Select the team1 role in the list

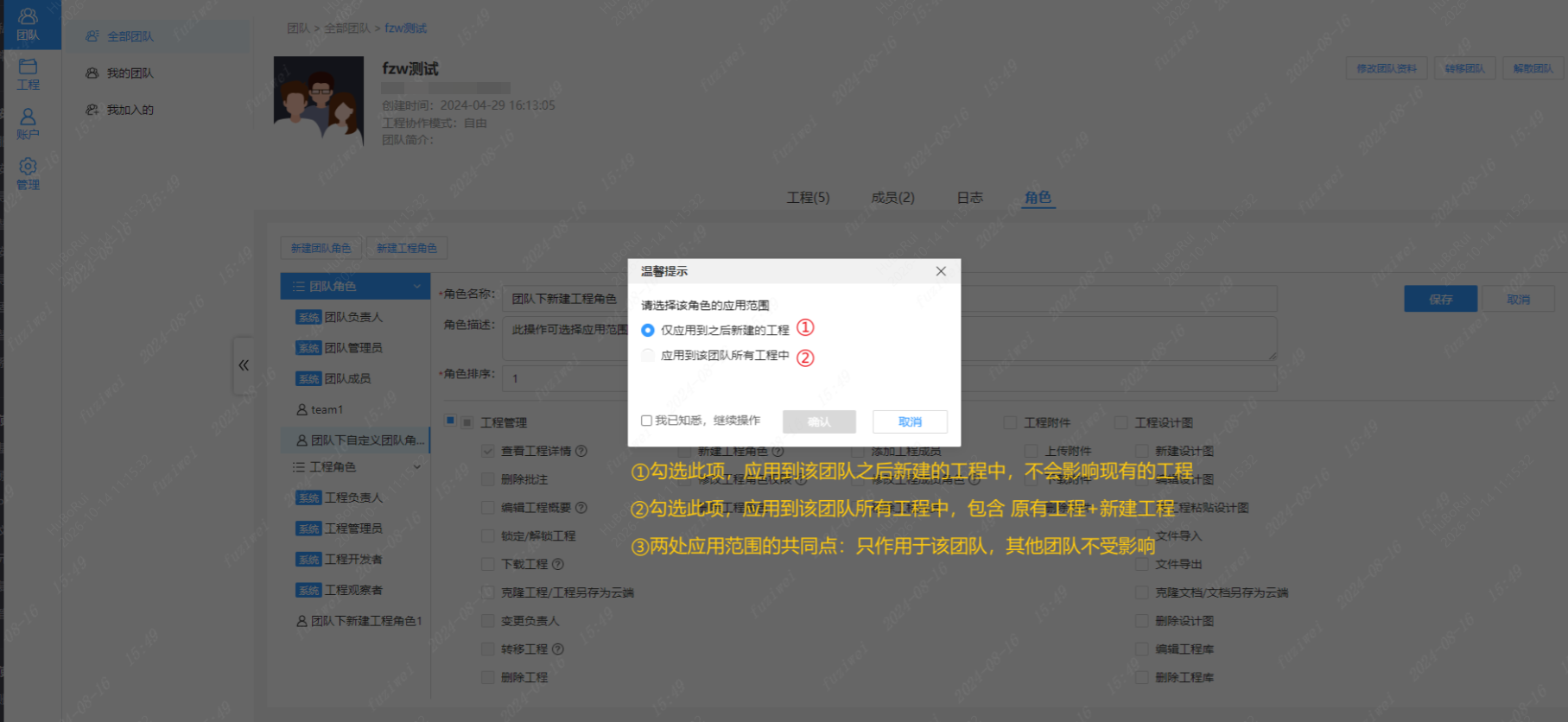point(355,409)
